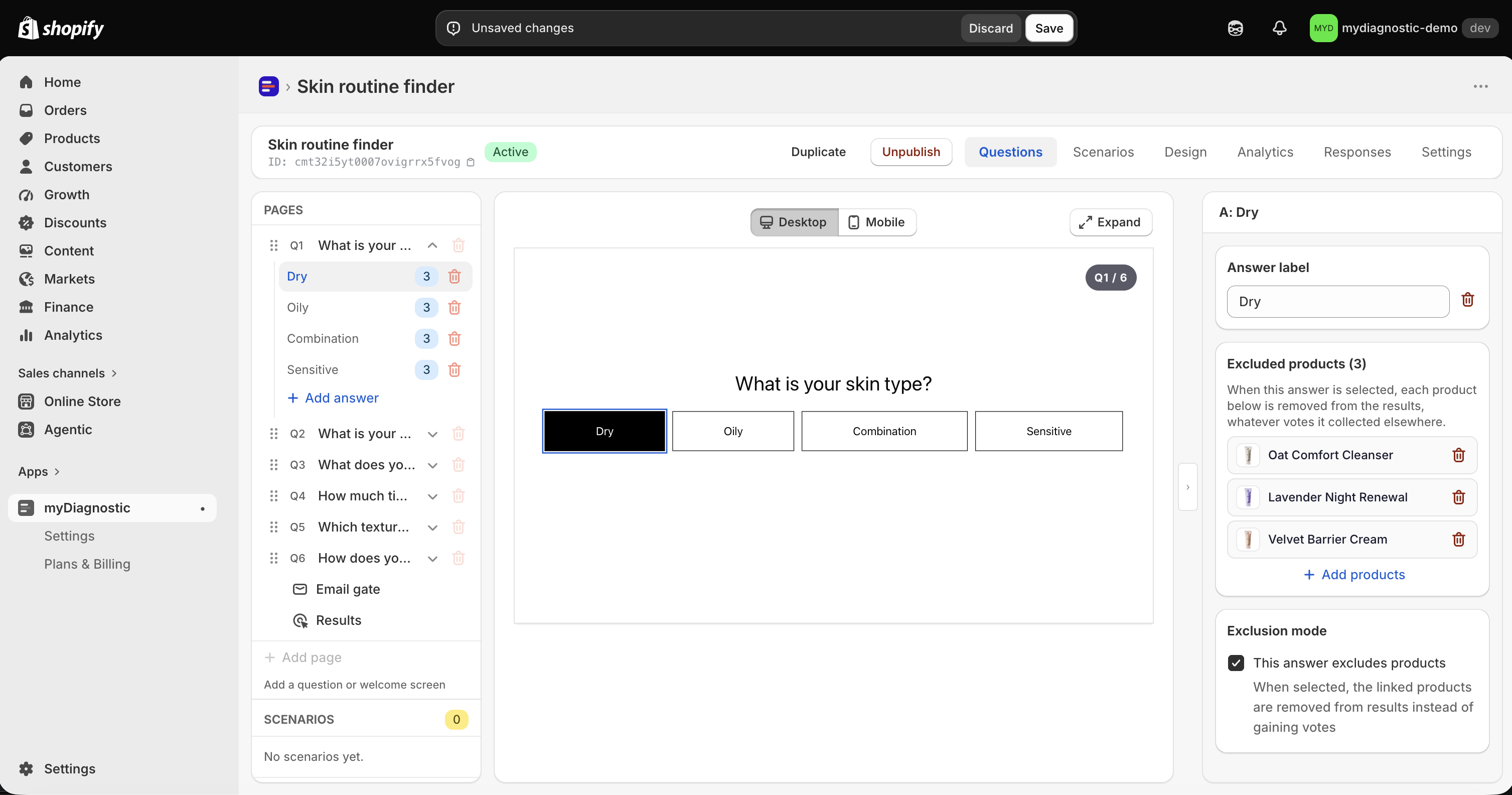Expand the Q6 question
1512x795 pixels.
pyautogui.click(x=432, y=559)
